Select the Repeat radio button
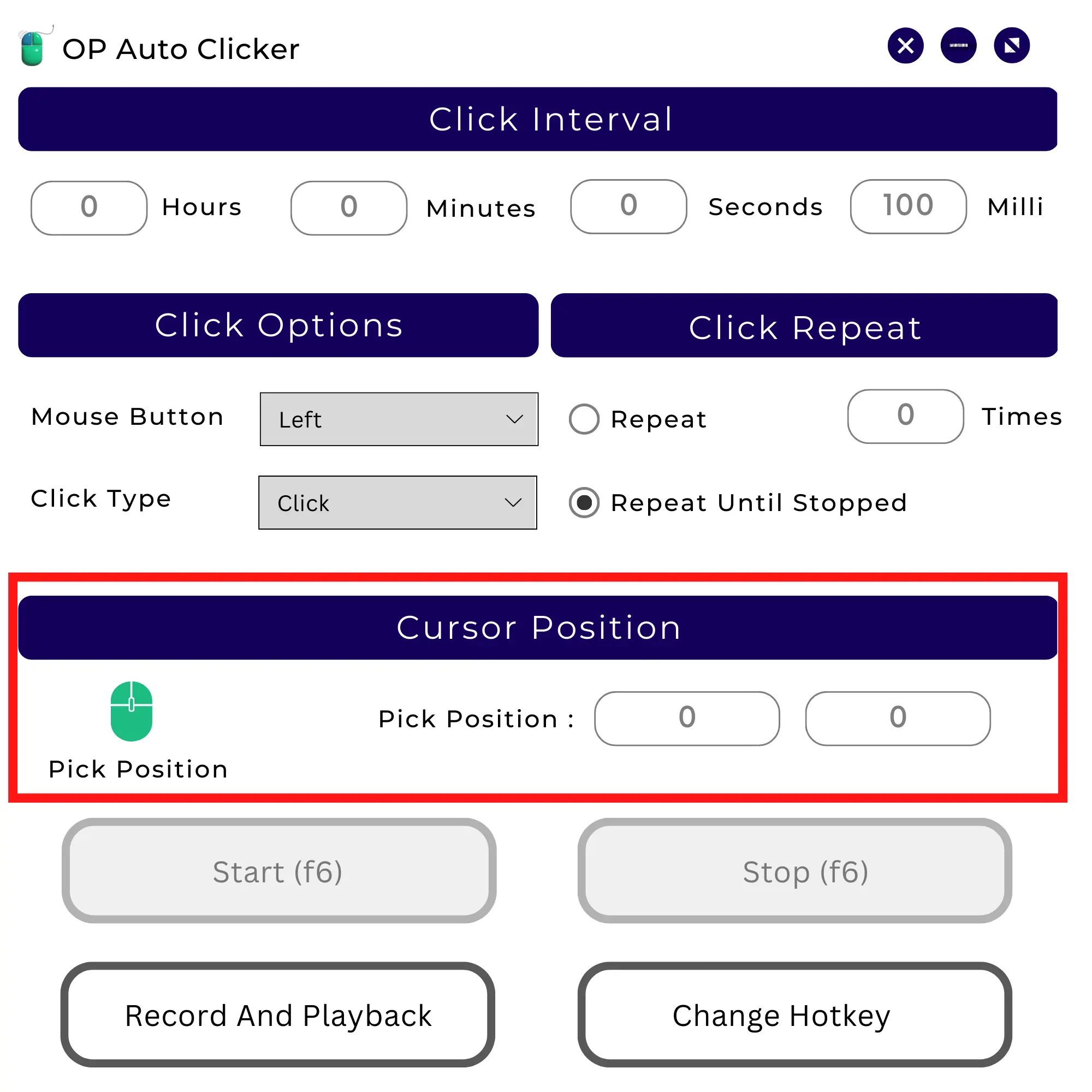Screen dimensions: 1092x1092 pos(584,419)
